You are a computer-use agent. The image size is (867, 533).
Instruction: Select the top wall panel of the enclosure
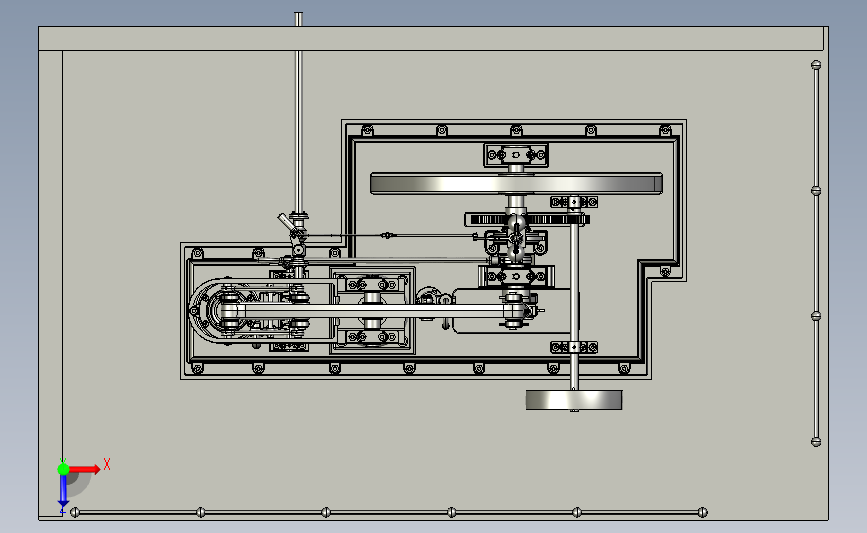tap(431, 39)
